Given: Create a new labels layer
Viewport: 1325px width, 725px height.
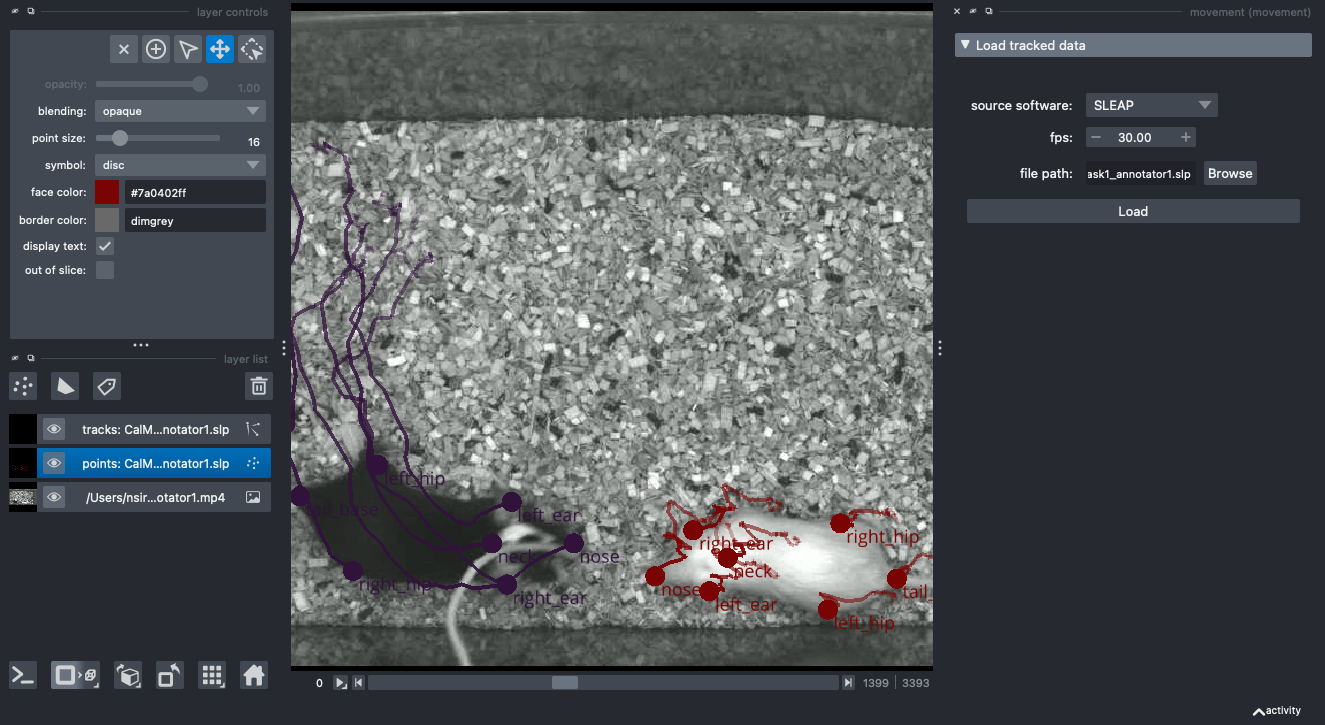Looking at the screenshot, I should tap(107, 386).
